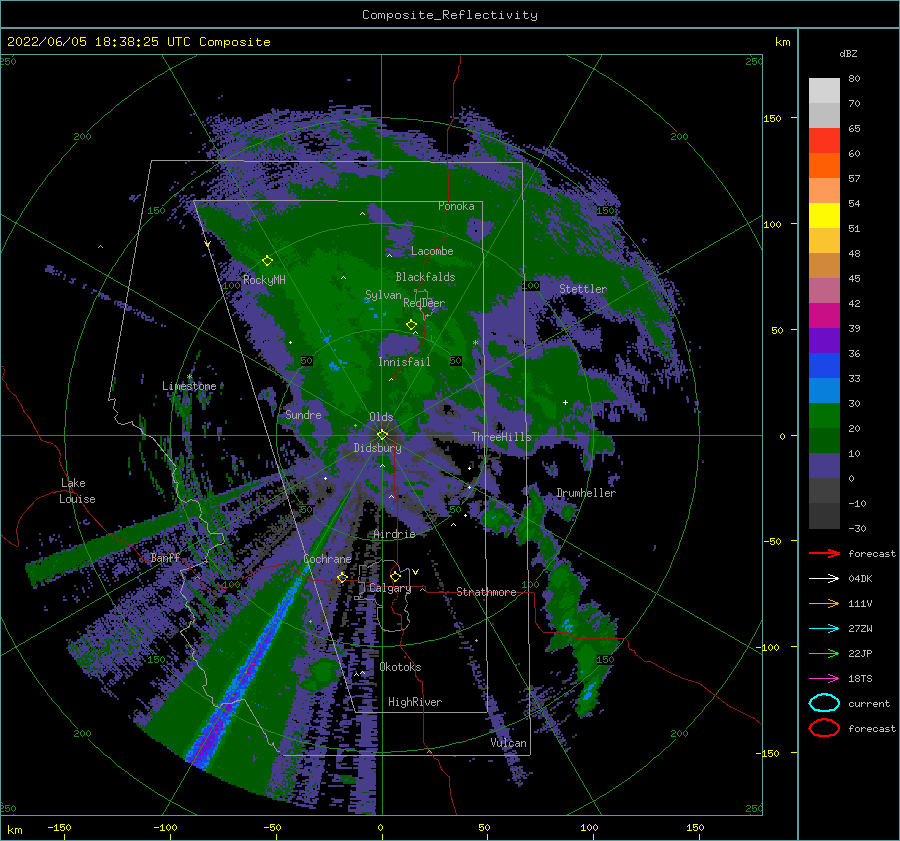
Task: Click the red forecast arrow in legend
Action: tap(824, 553)
